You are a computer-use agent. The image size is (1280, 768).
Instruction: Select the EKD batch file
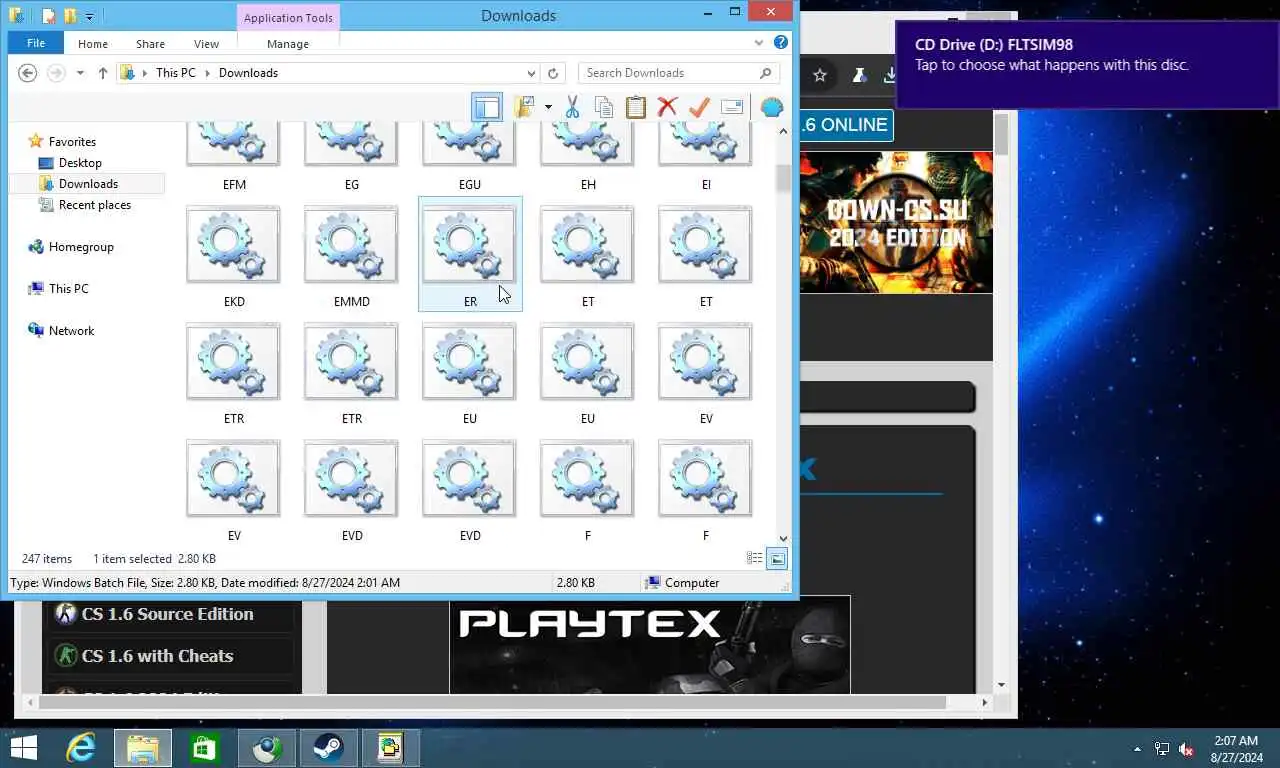(x=234, y=256)
